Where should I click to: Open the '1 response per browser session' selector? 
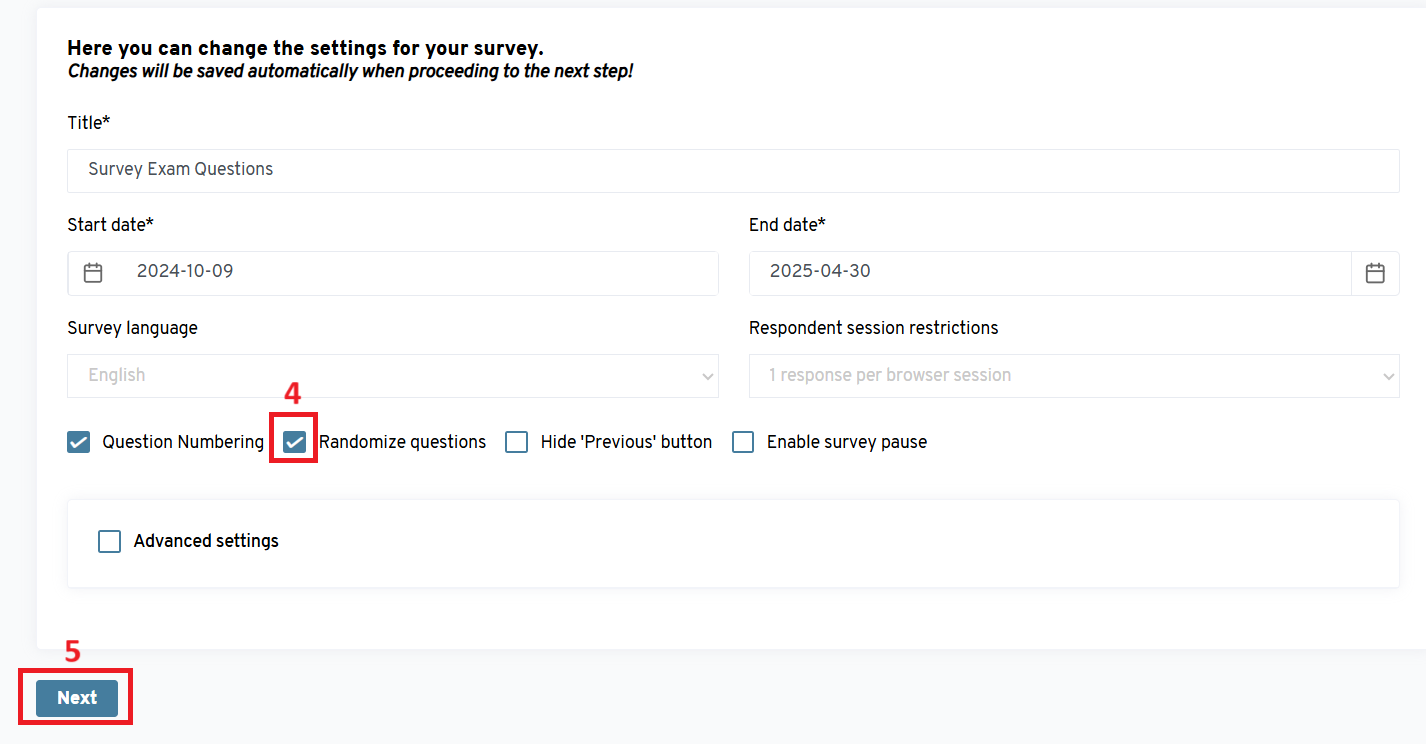pos(1060,376)
